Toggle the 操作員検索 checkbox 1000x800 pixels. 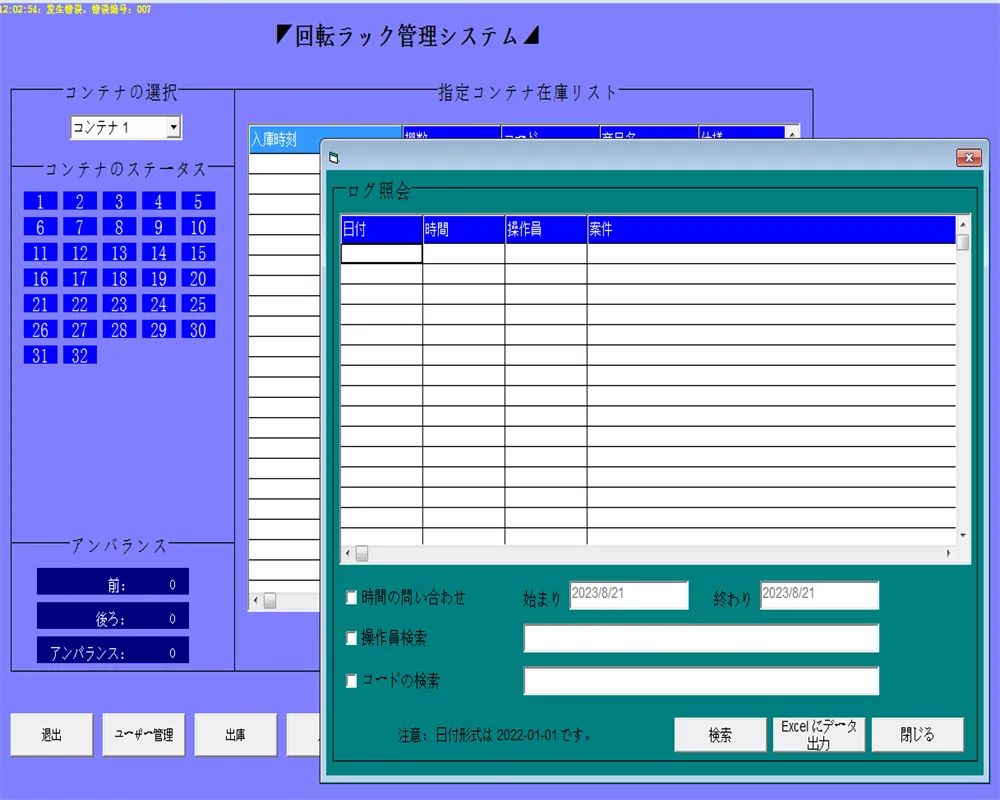click(x=351, y=638)
